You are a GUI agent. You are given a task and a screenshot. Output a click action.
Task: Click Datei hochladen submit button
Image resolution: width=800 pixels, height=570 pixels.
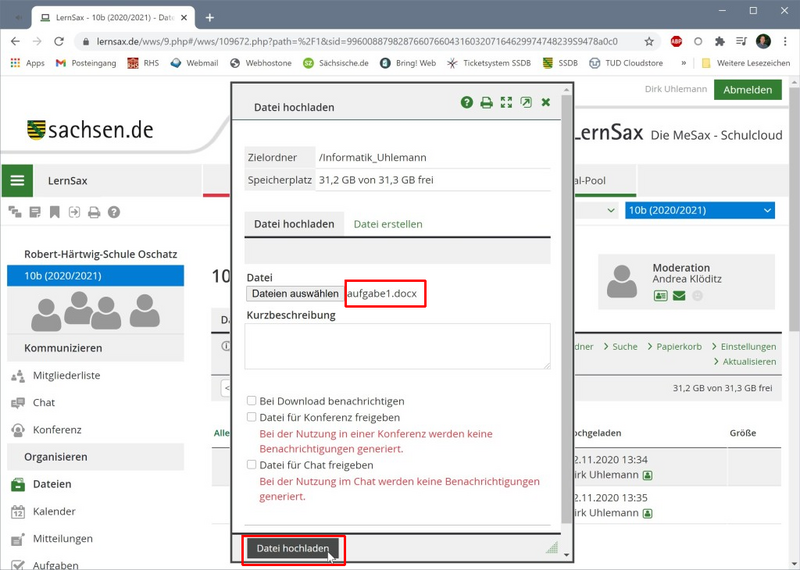(293, 549)
